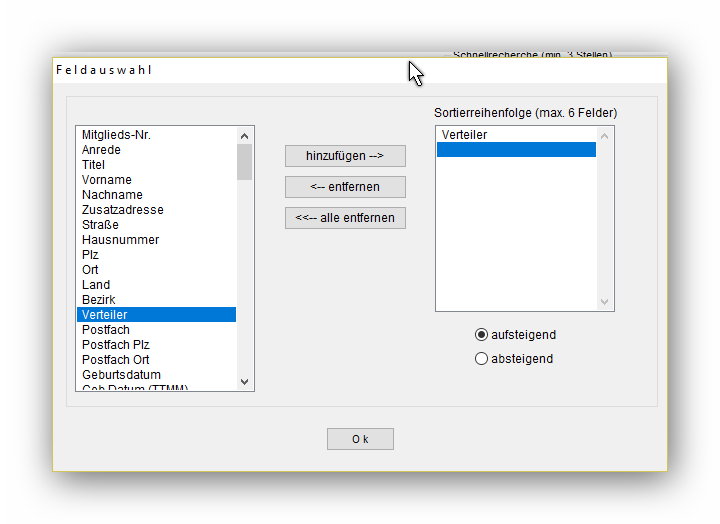Select Bezirk from available fields
The image size is (720, 524).
click(99, 300)
